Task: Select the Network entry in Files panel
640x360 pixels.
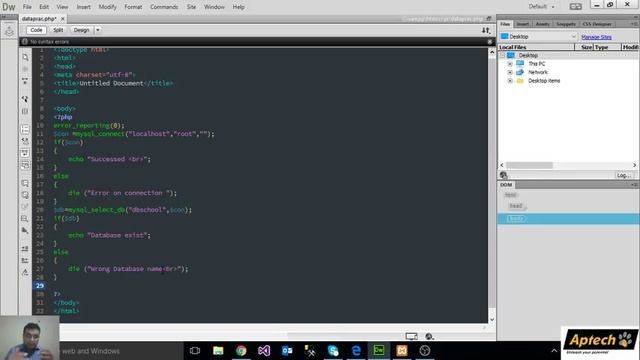Action: coord(538,72)
